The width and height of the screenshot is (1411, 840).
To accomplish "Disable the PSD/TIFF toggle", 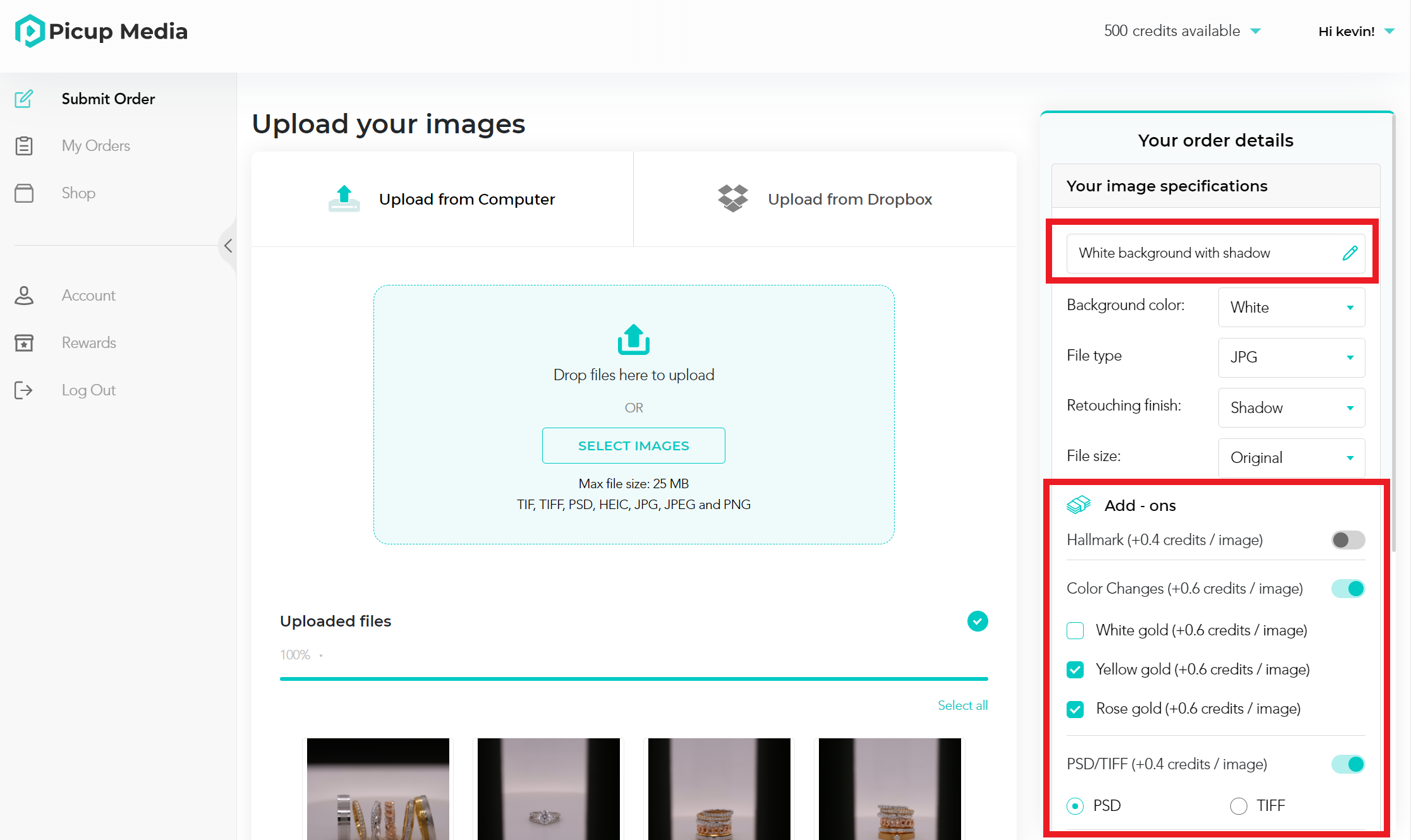I will [x=1348, y=764].
